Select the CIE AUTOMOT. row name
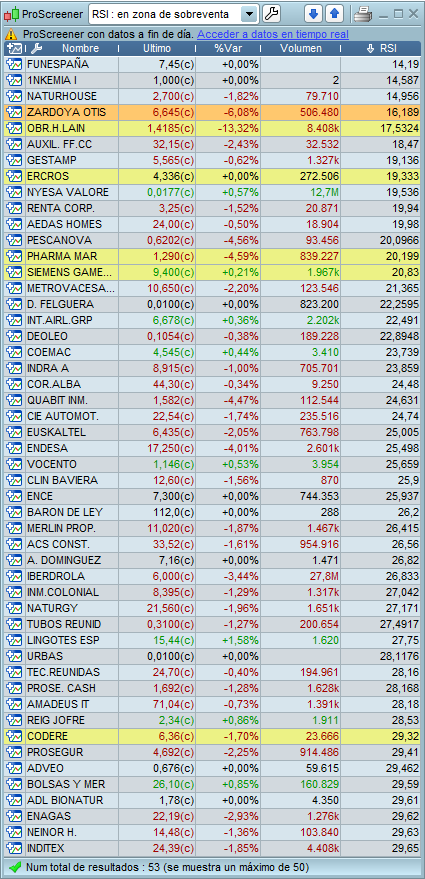 (x=63, y=417)
